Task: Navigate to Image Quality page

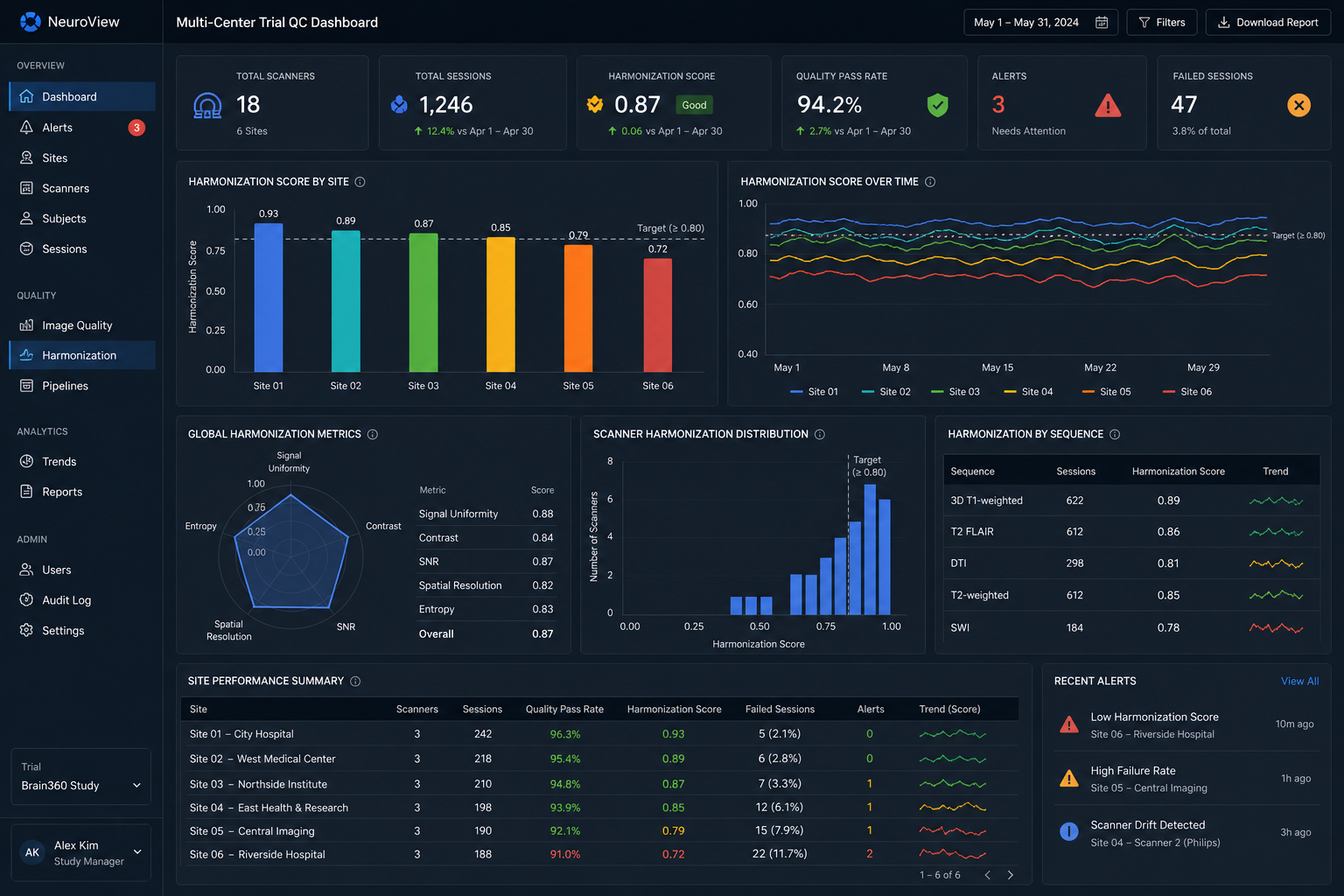Action: click(x=82, y=325)
